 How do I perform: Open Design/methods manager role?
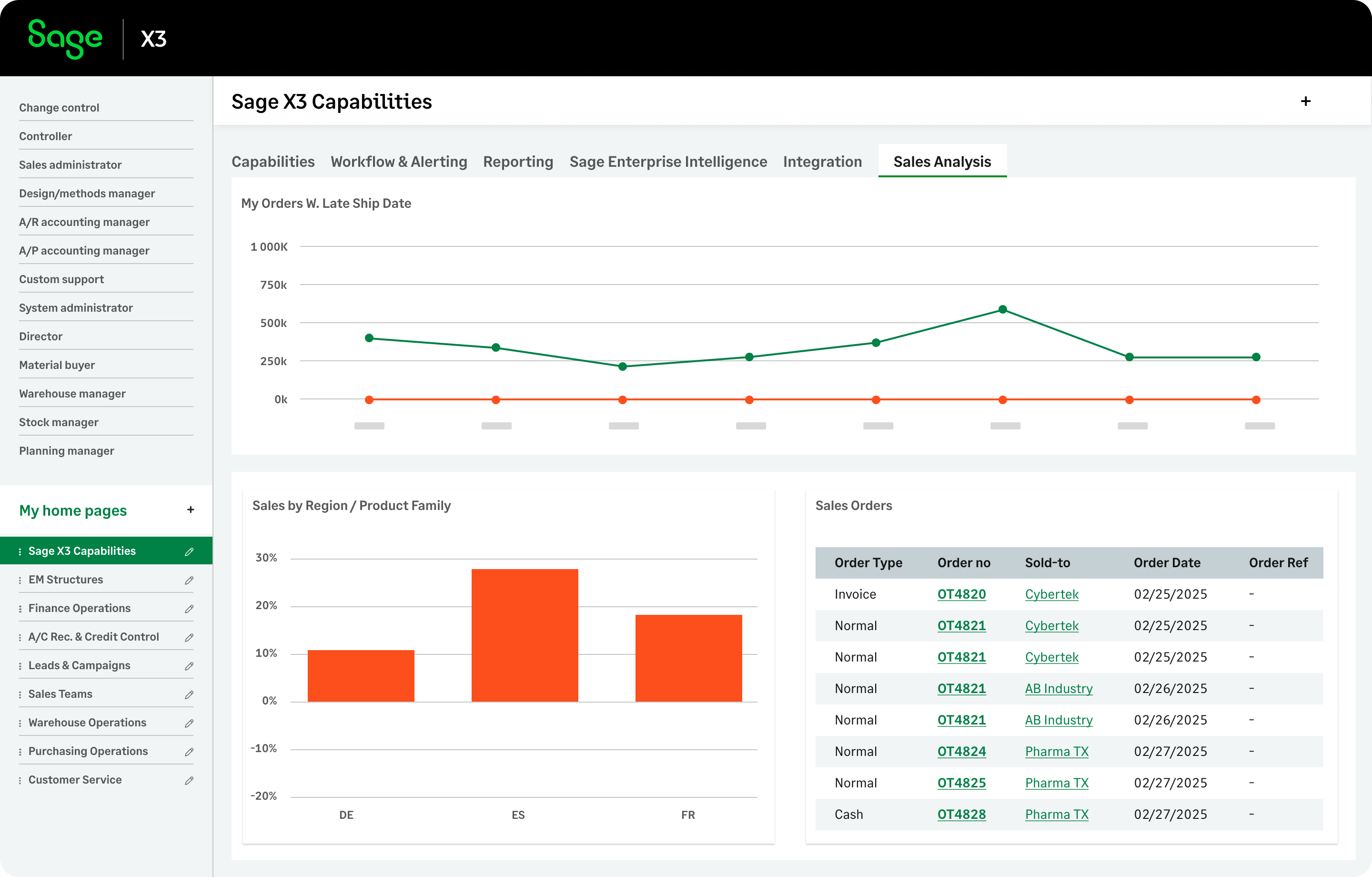tap(87, 194)
